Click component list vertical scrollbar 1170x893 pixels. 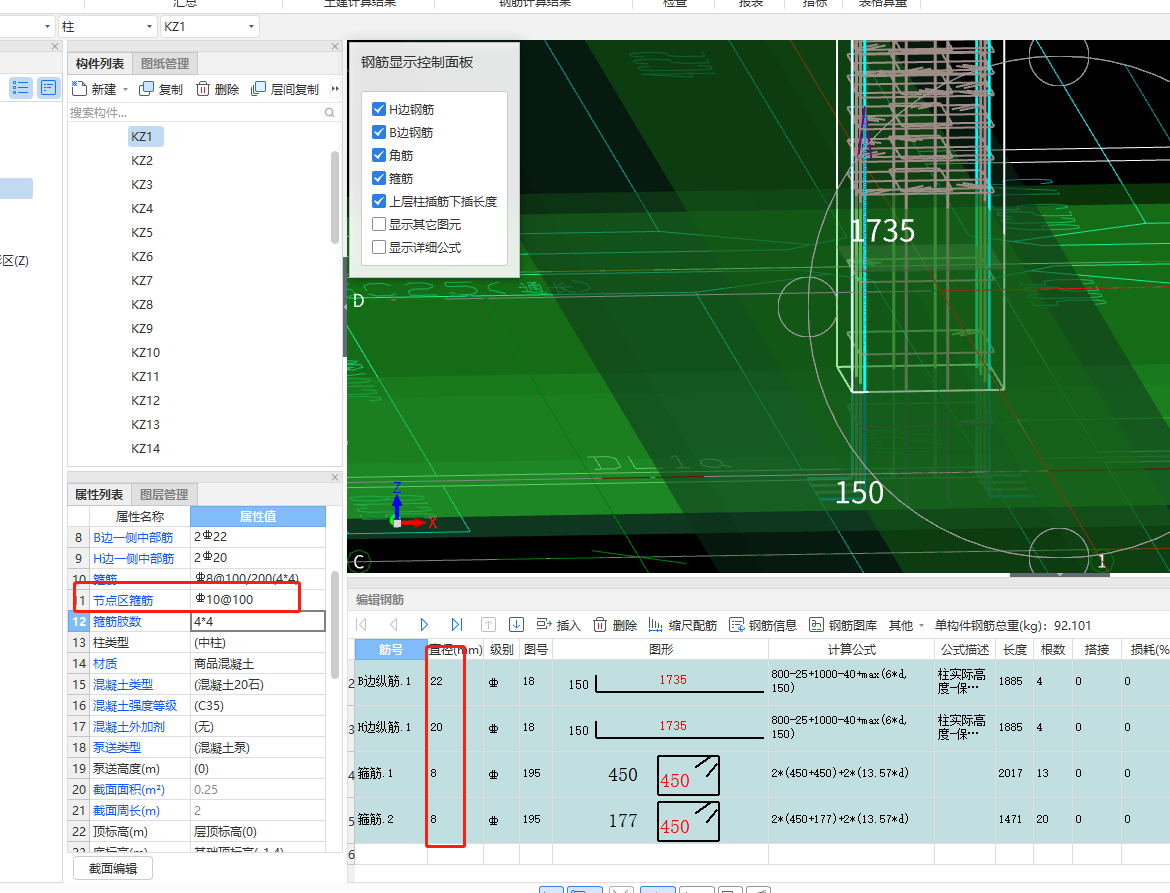(335, 198)
